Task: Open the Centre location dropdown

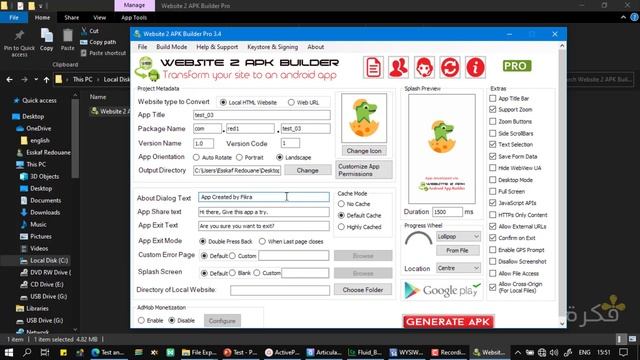Action: 458,268
